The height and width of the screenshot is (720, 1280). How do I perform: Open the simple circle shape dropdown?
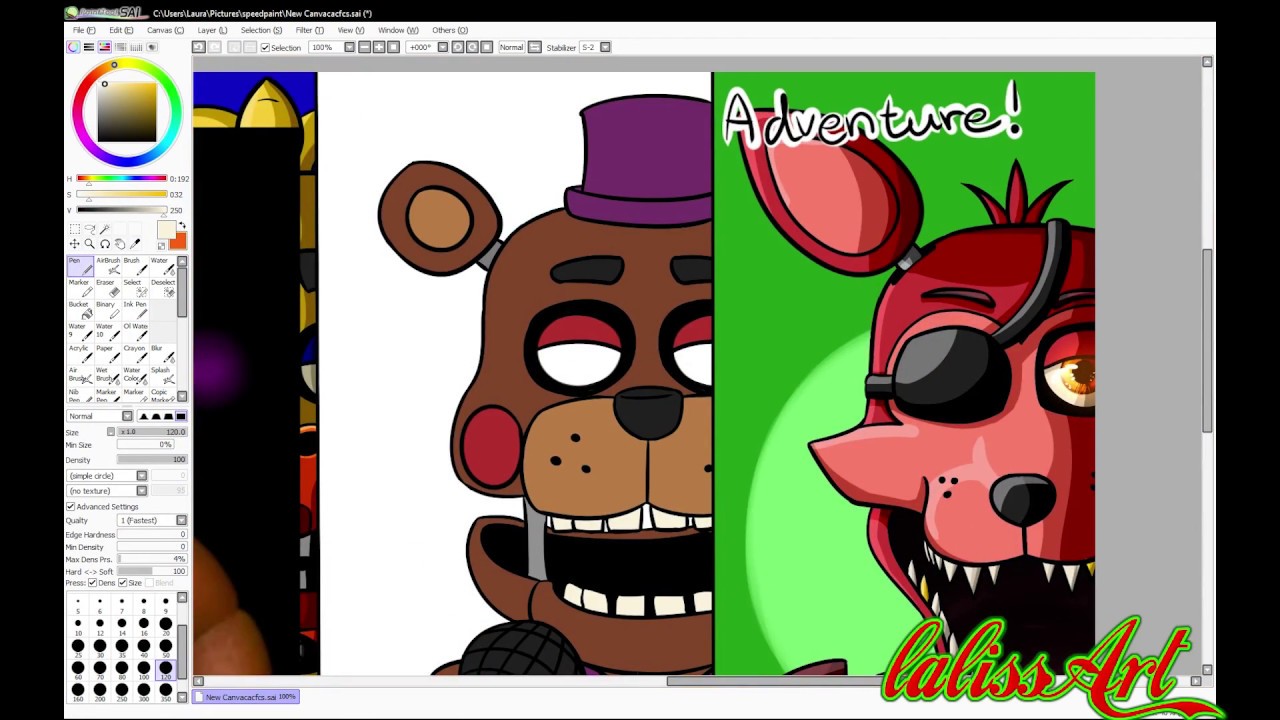pos(142,476)
